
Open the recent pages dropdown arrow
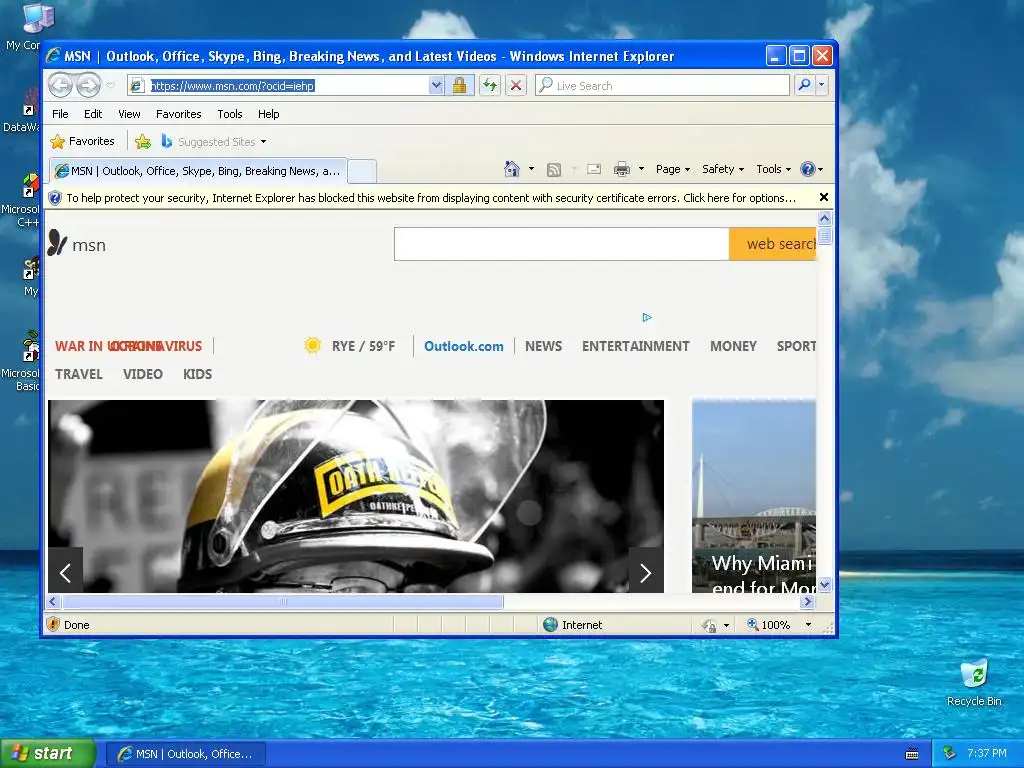pos(110,86)
